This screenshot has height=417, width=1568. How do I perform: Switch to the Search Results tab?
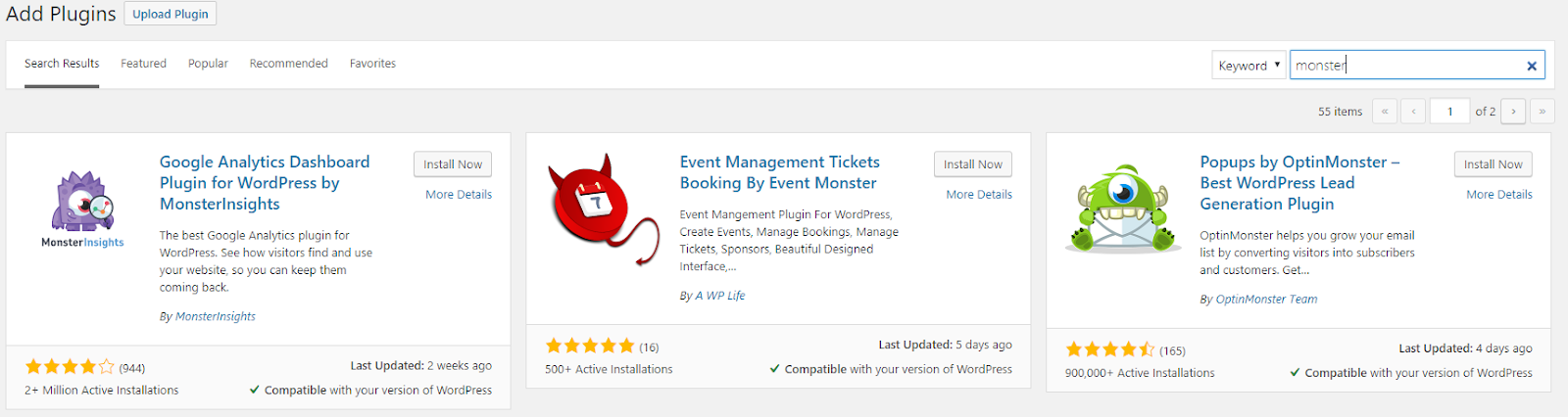click(x=62, y=64)
